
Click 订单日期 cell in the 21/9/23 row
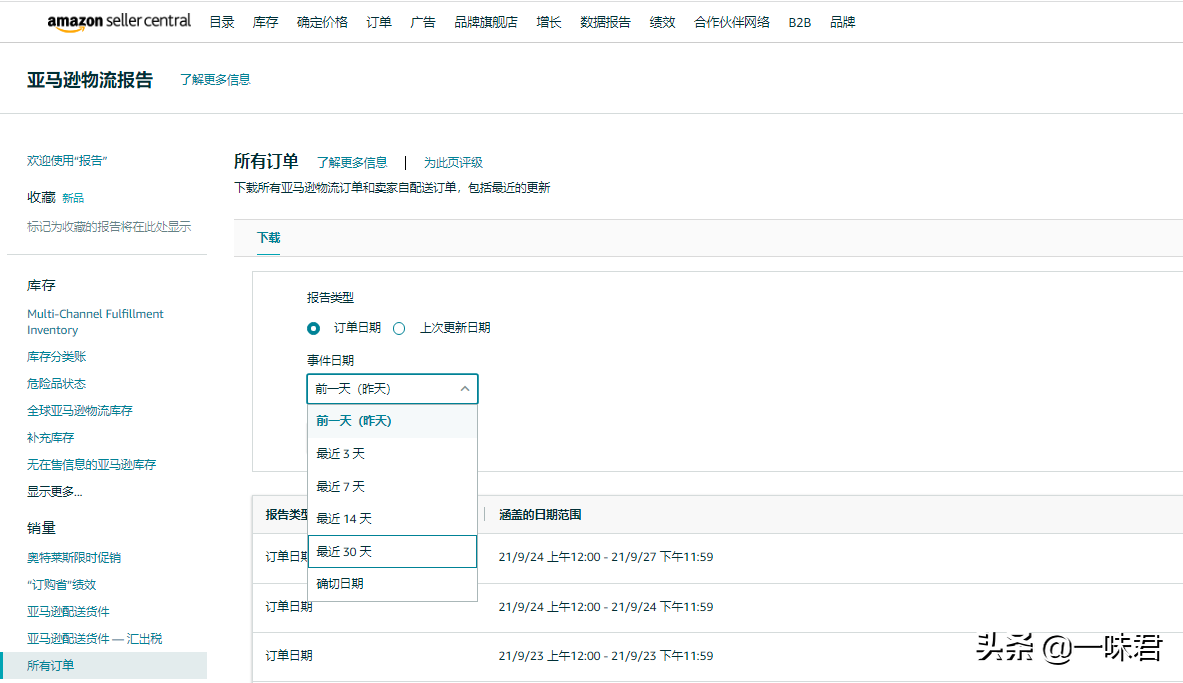pyautogui.click(x=289, y=656)
